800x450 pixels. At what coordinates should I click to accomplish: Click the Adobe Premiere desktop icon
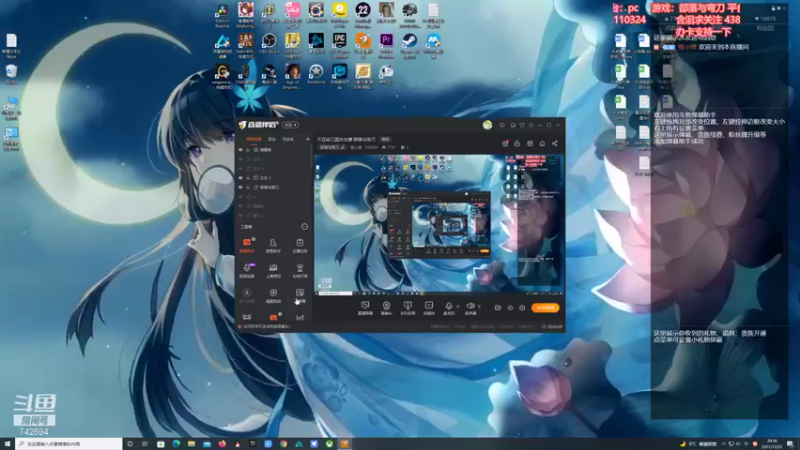pos(386,45)
